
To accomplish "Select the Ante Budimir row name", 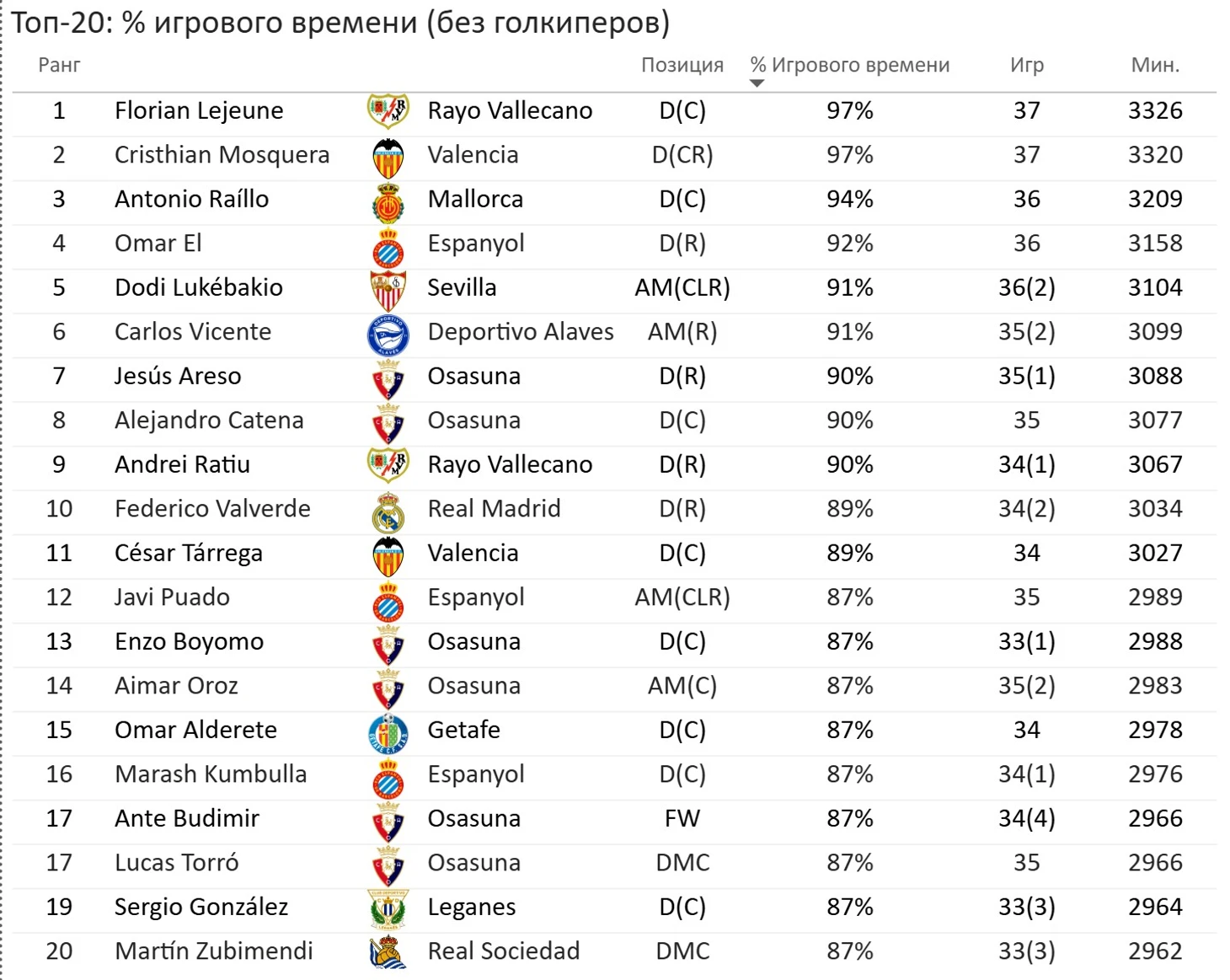I will [187, 818].
